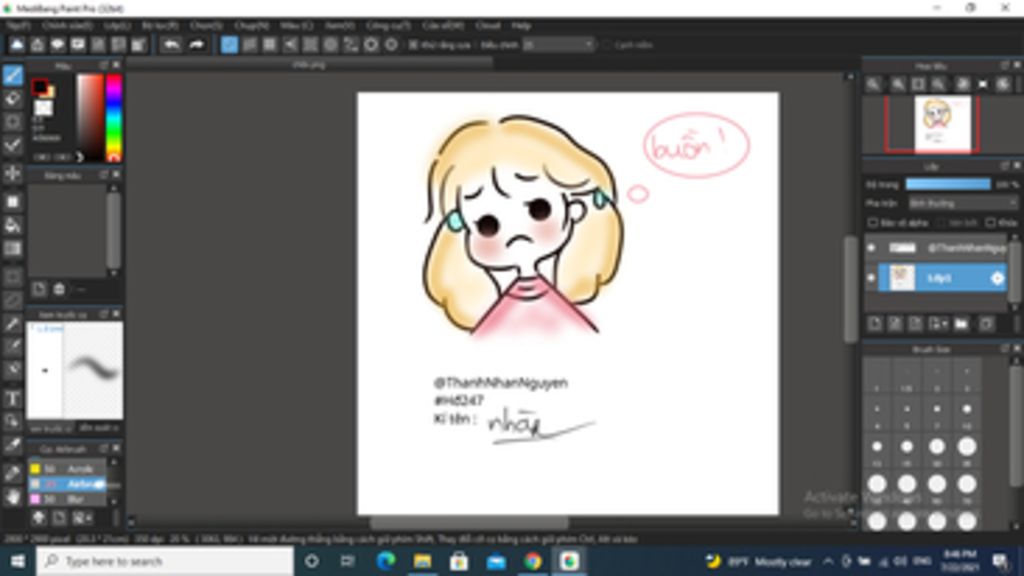1024x576 pixels.
Task: Click the Windows Start button
Action: click(x=18, y=561)
